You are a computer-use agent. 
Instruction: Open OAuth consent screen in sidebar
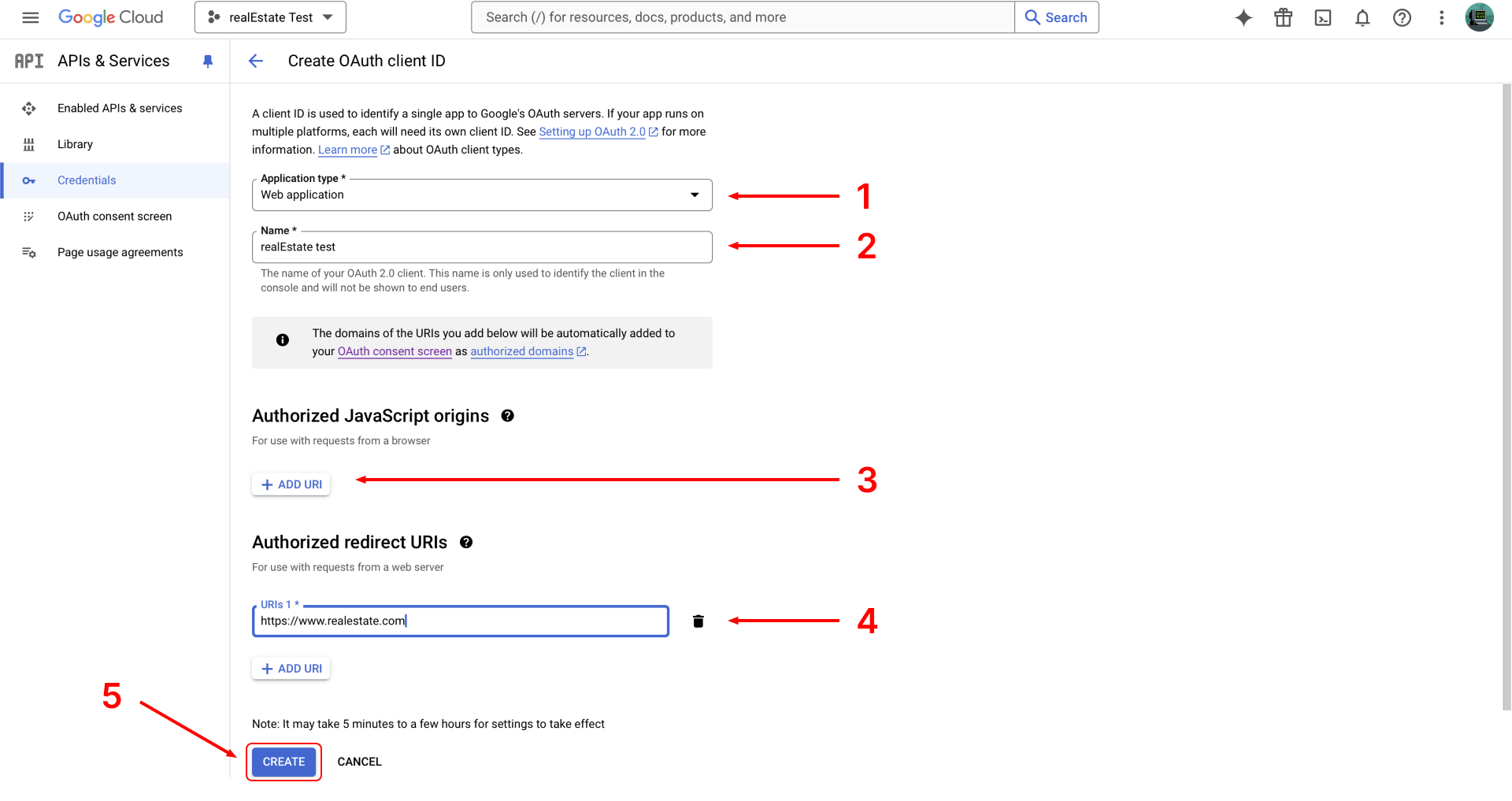pos(114,216)
